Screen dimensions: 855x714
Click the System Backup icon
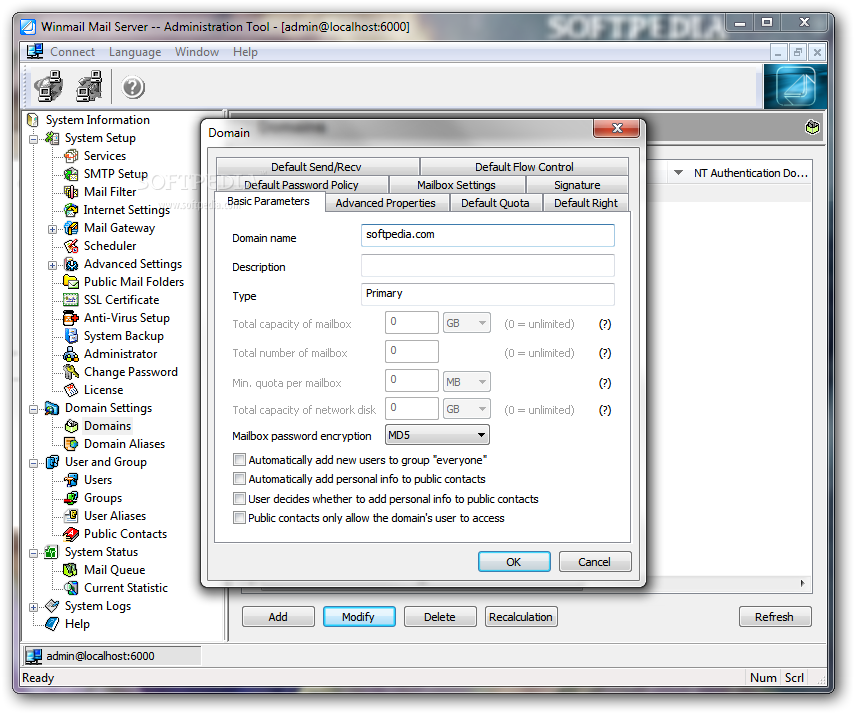coord(71,336)
